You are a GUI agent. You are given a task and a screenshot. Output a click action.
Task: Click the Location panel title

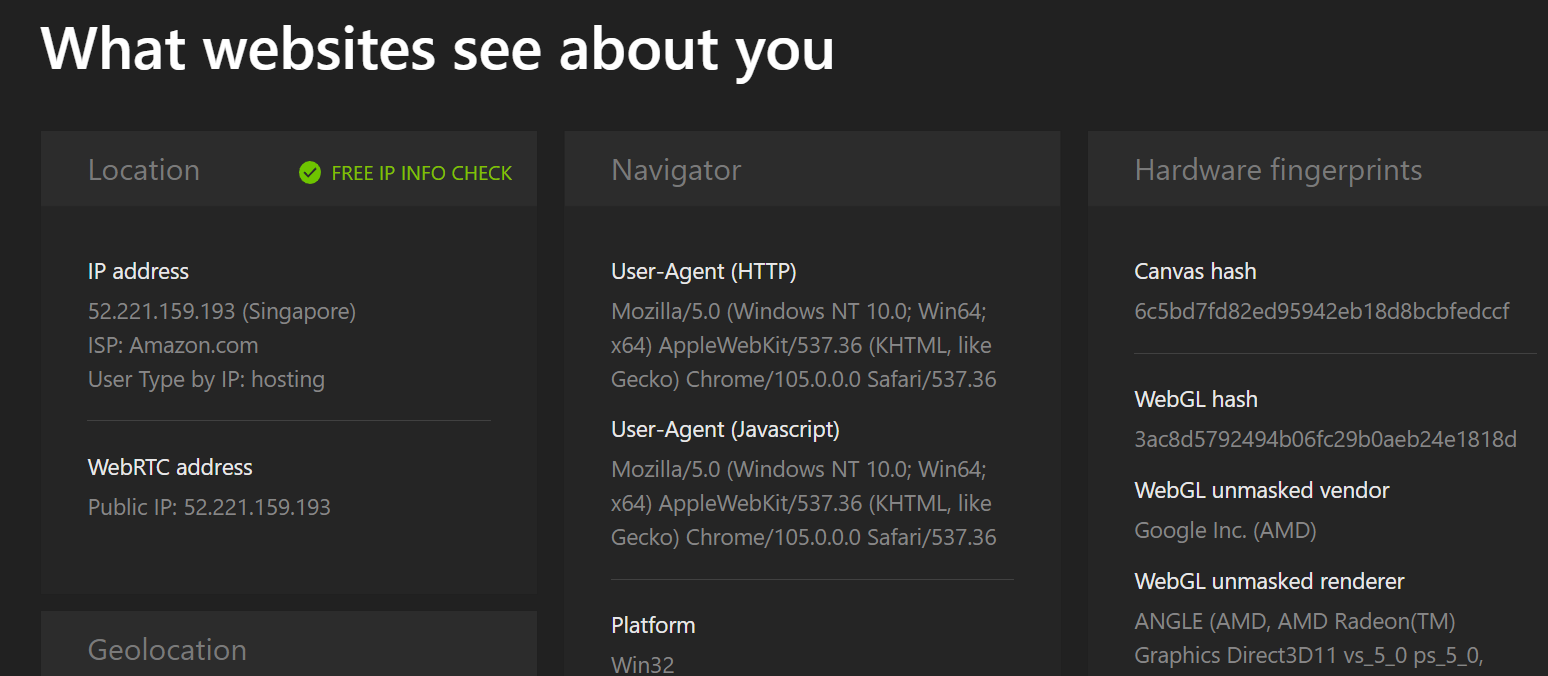pos(144,170)
